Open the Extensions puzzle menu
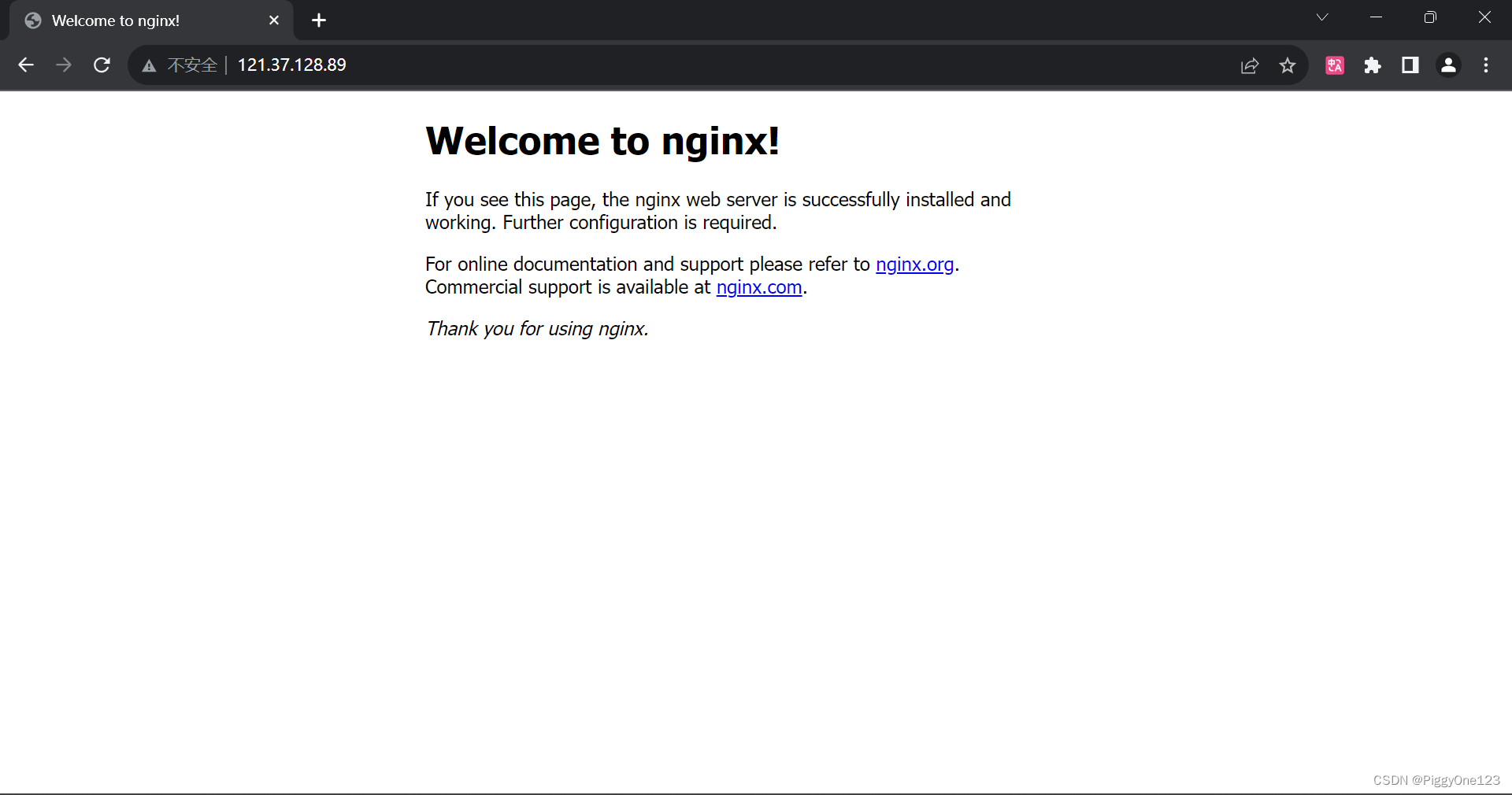This screenshot has height=795, width=1512. click(x=1373, y=65)
